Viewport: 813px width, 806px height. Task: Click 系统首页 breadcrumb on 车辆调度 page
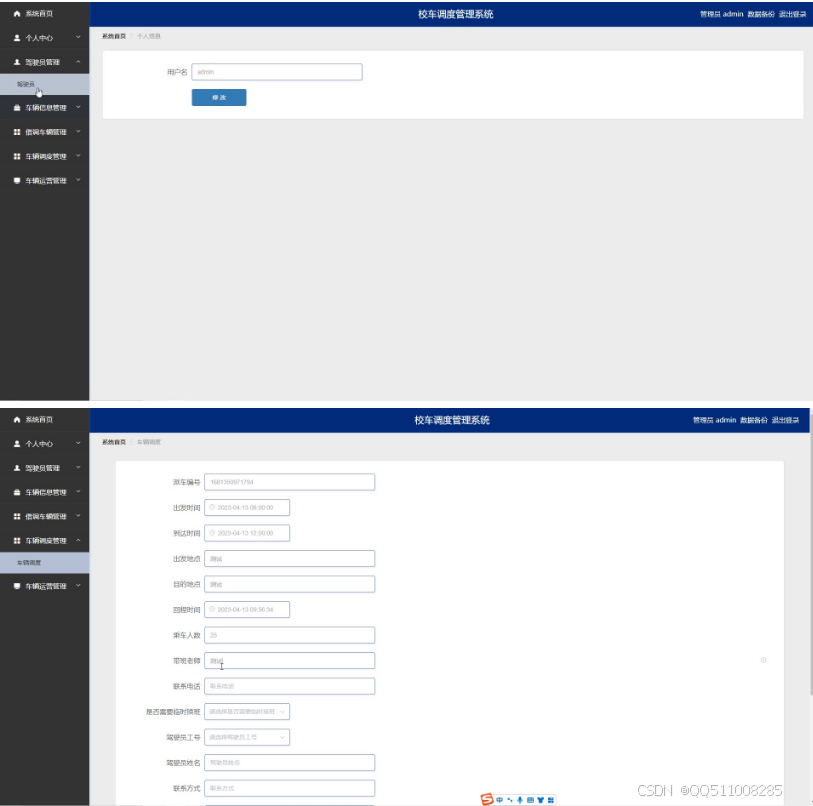[114, 442]
